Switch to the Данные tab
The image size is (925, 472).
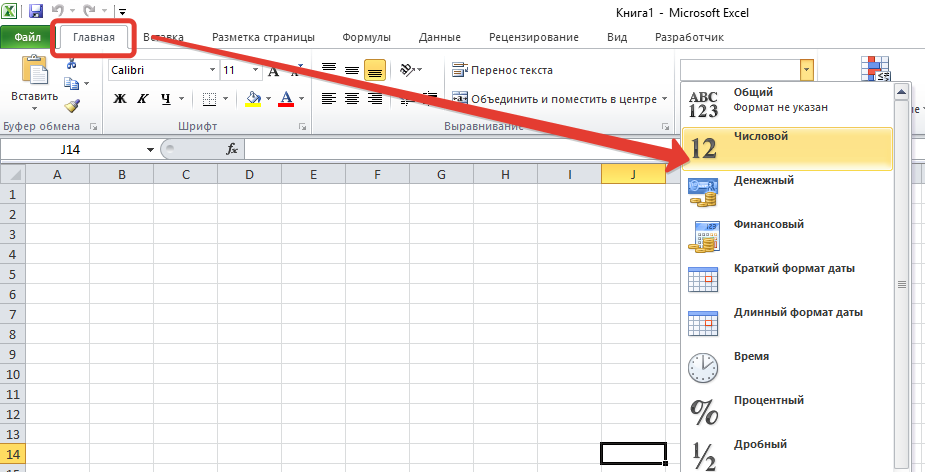[439, 37]
